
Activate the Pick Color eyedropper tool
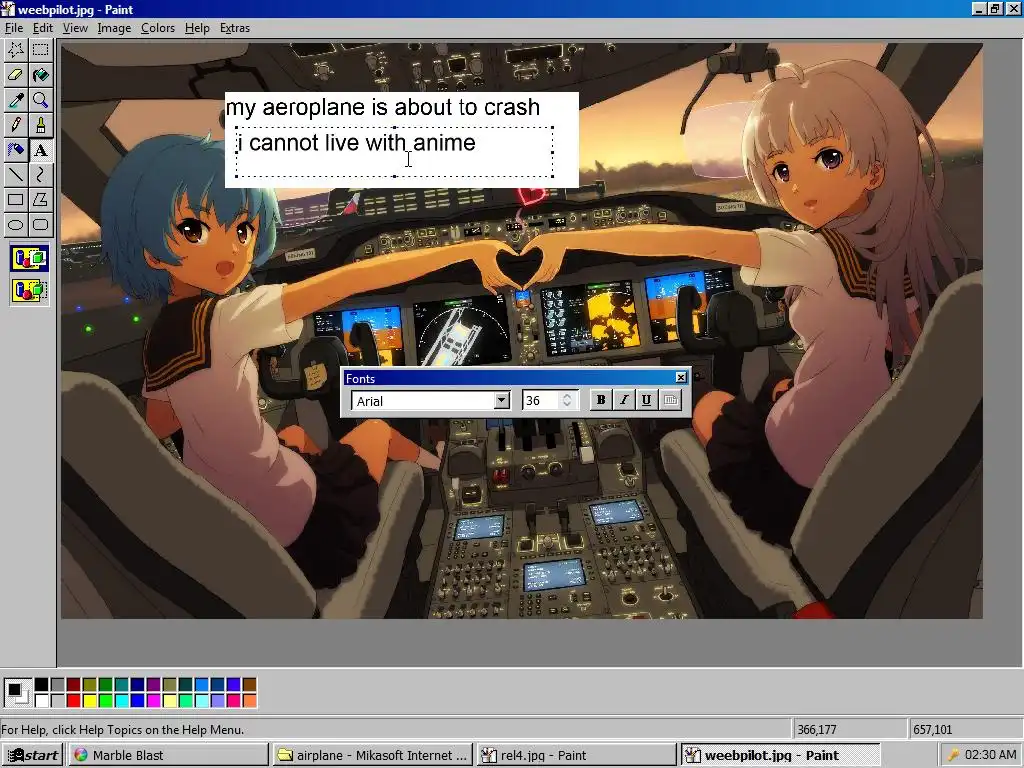16,100
